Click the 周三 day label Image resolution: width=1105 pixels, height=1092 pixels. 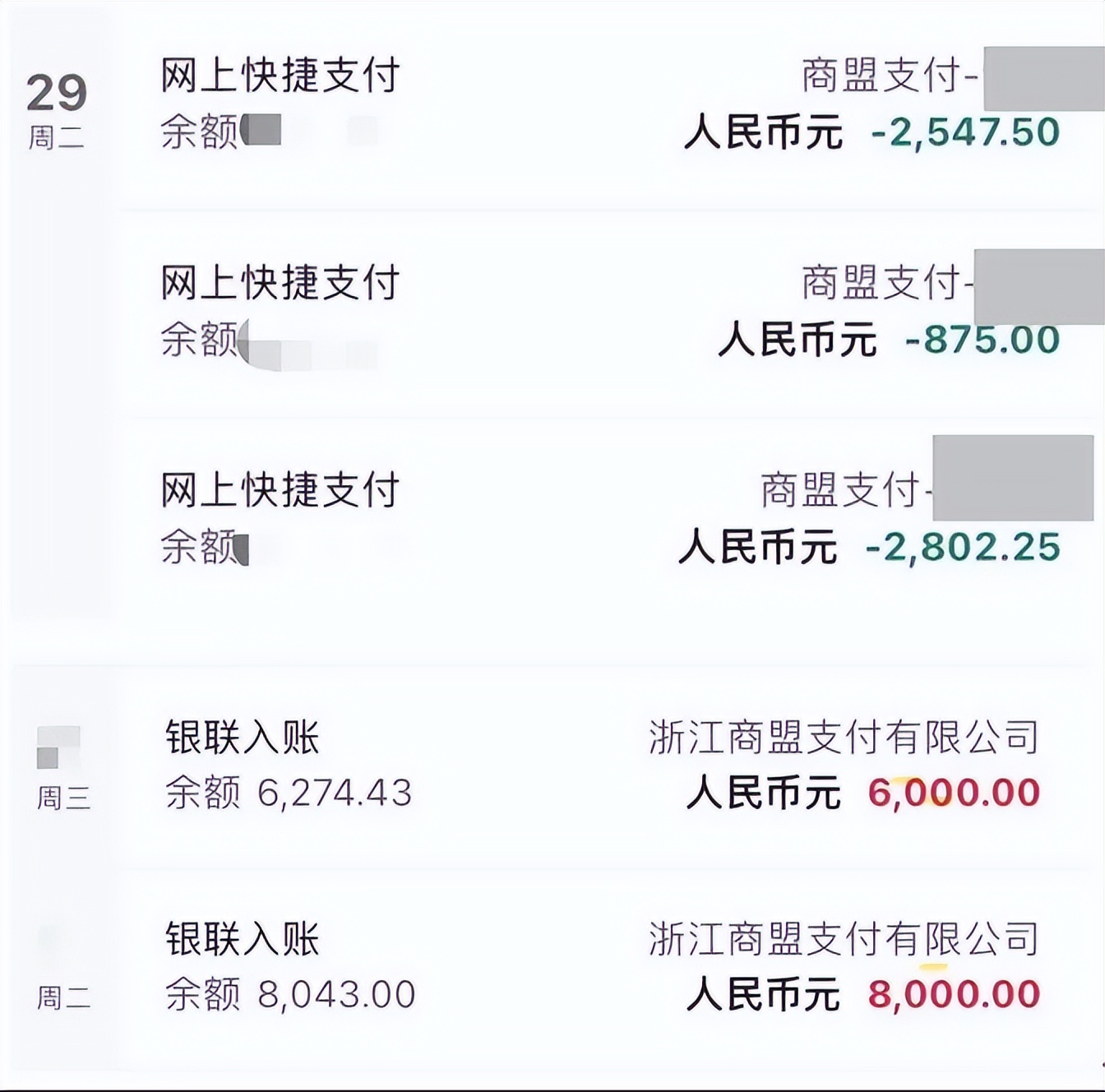pos(63,798)
